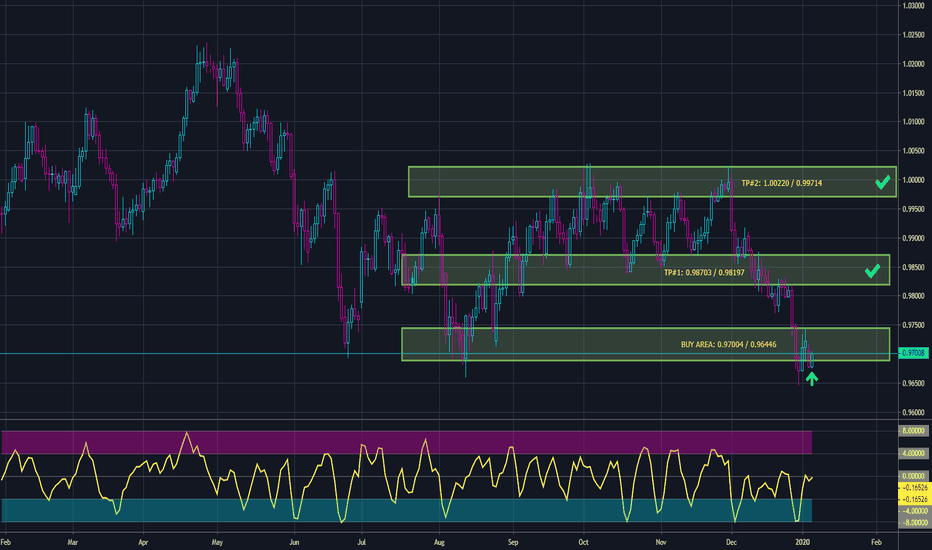Click the 1.01000 price axis label
Image resolution: width=932 pixels, height=550 pixels.
coord(914,122)
